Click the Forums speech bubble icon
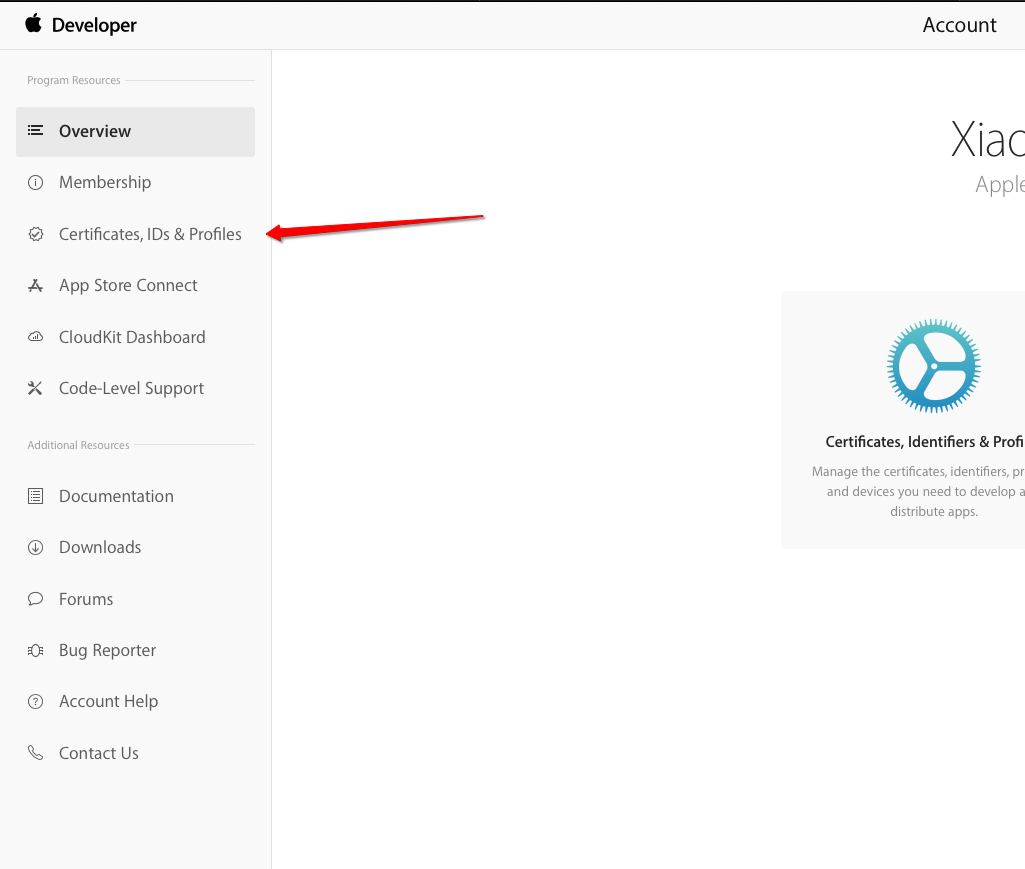 click(x=35, y=599)
